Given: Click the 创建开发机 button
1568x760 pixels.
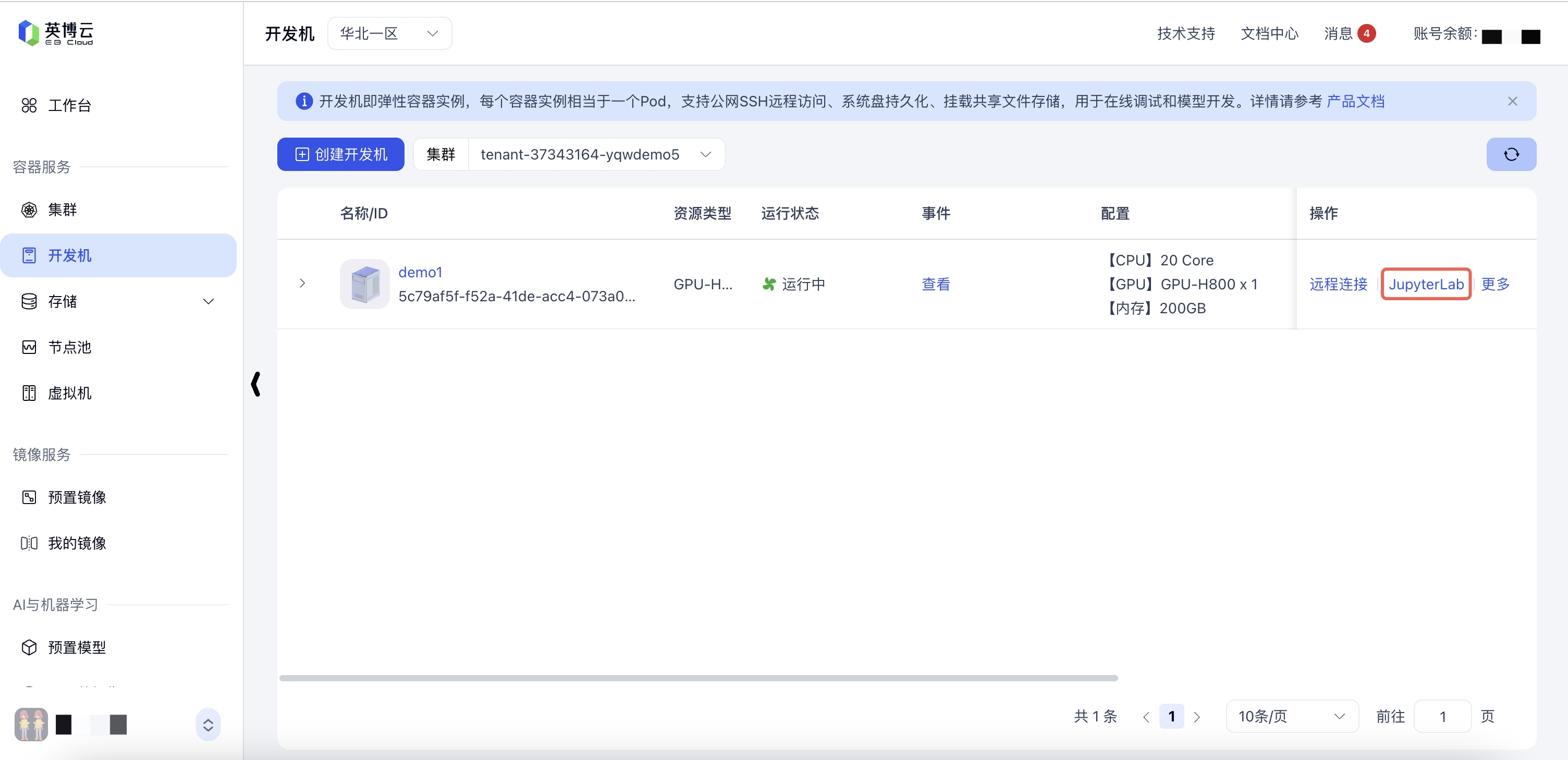Looking at the screenshot, I should 341,155.
